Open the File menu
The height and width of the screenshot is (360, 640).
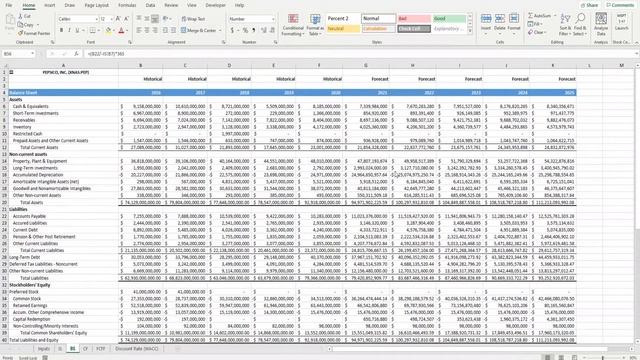click(9, 5)
